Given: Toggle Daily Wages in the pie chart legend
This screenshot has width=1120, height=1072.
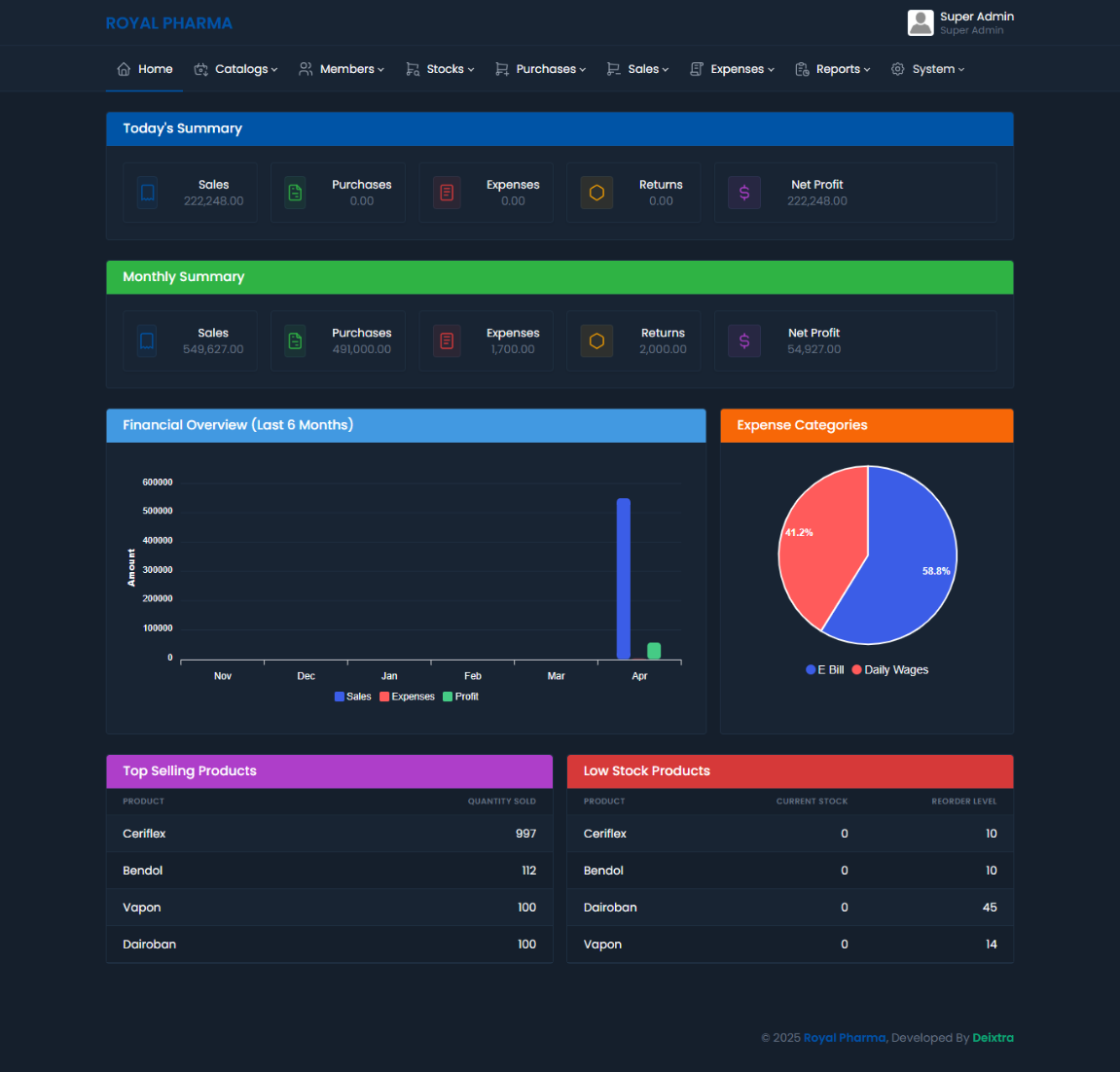Looking at the screenshot, I should [889, 669].
